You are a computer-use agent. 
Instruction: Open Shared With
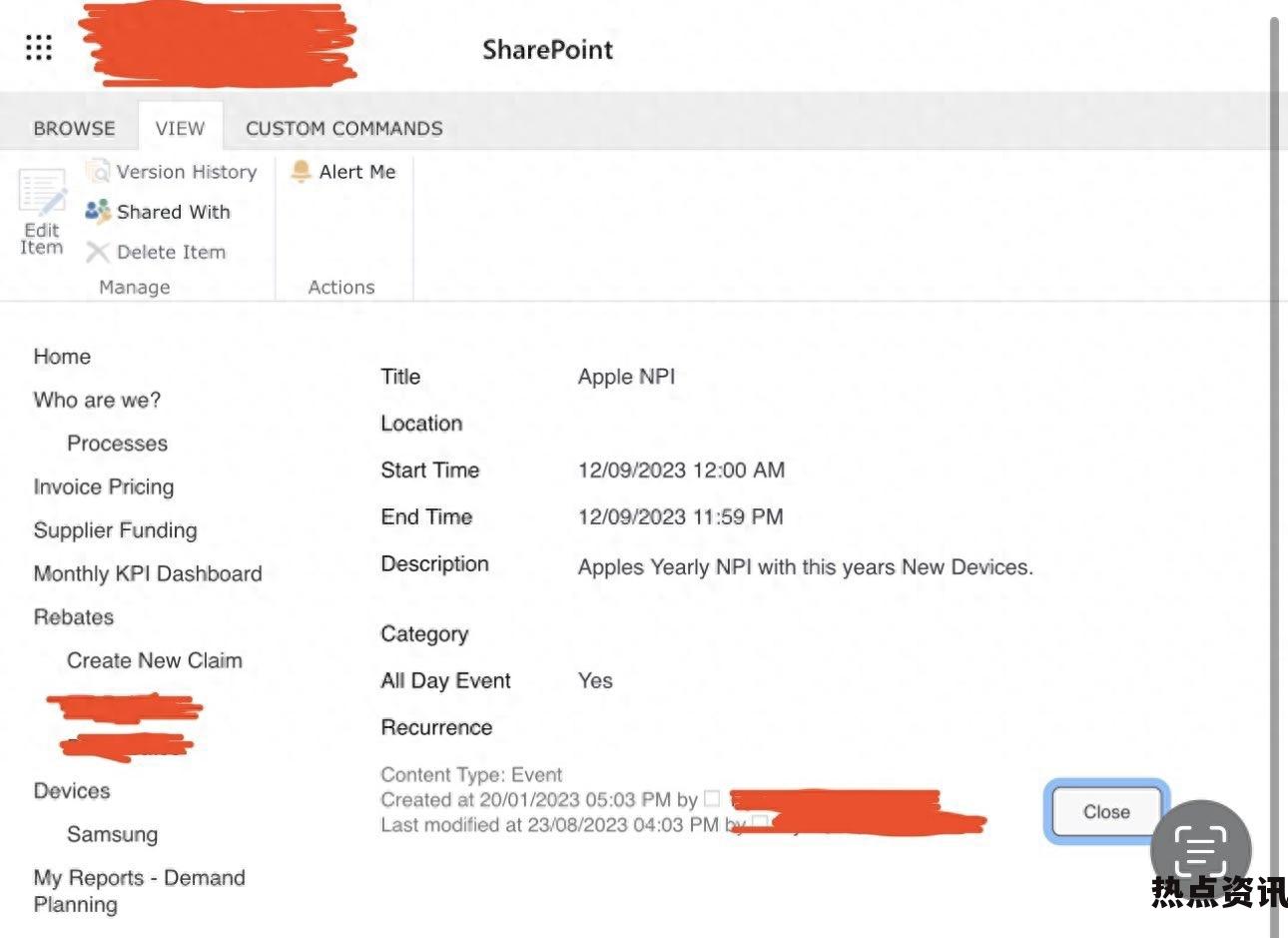pyautogui.click(x=158, y=212)
